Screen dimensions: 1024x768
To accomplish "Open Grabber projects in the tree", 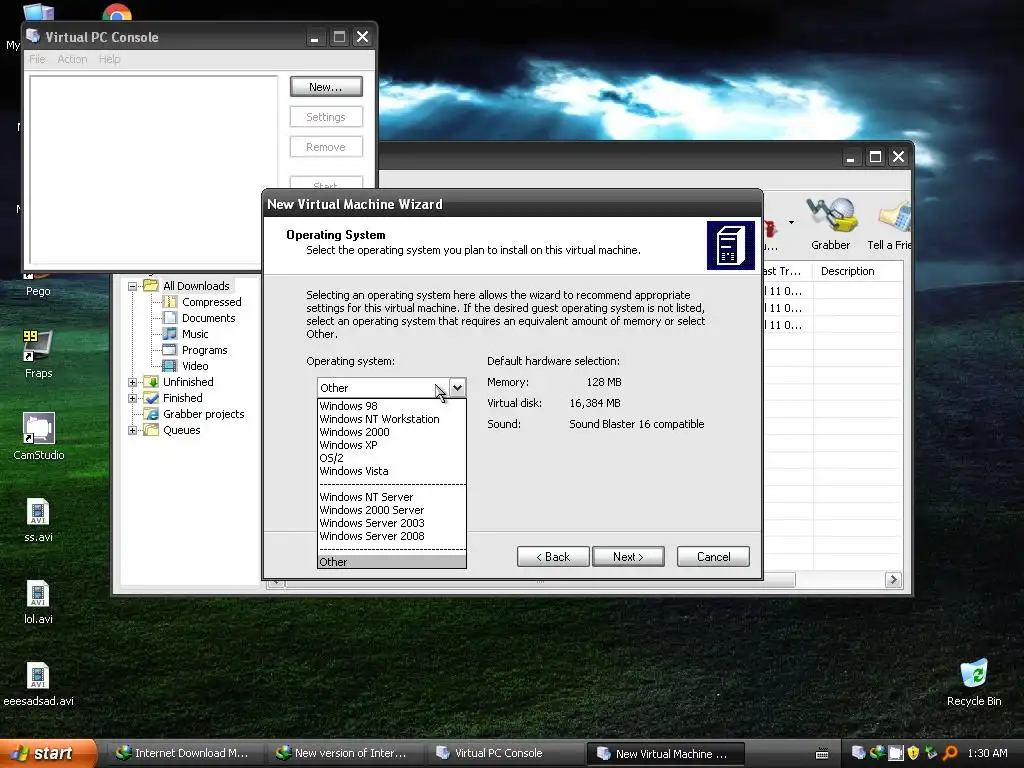I will 203,414.
